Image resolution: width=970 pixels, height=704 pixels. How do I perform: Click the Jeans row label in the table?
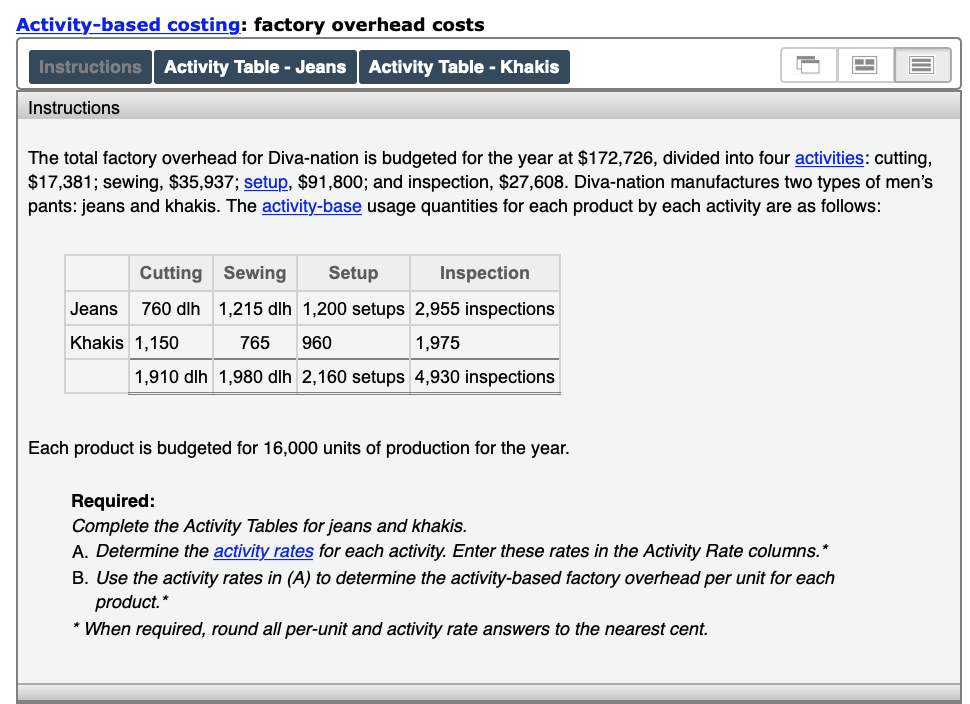click(94, 308)
